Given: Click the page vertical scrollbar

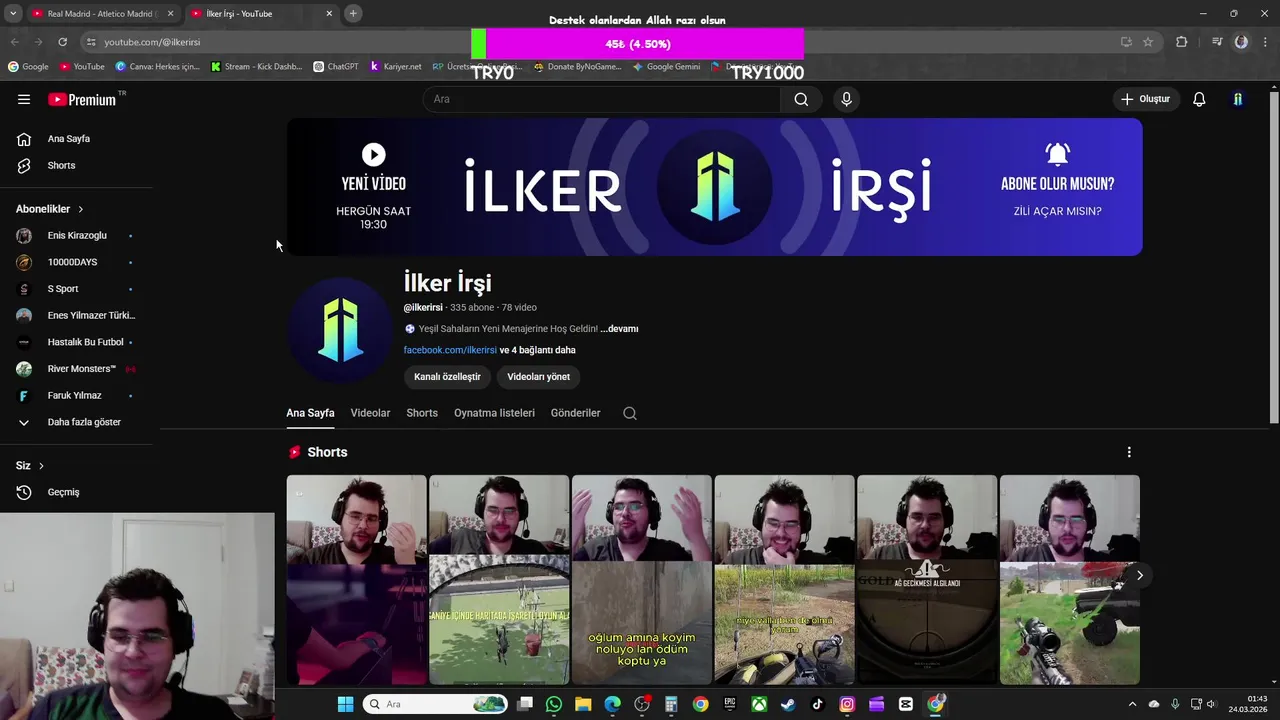Looking at the screenshot, I should [1274, 258].
